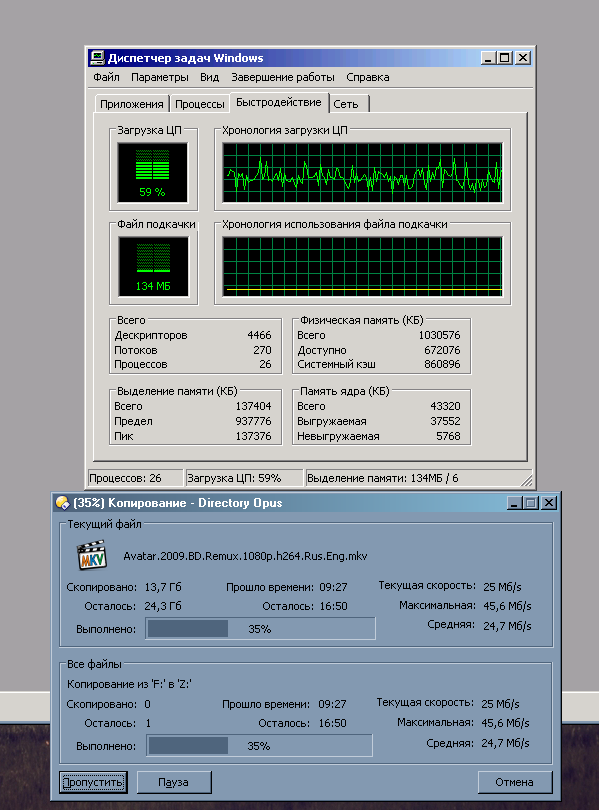Click the page file 134 МБ gauge

click(x=153, y=267)
